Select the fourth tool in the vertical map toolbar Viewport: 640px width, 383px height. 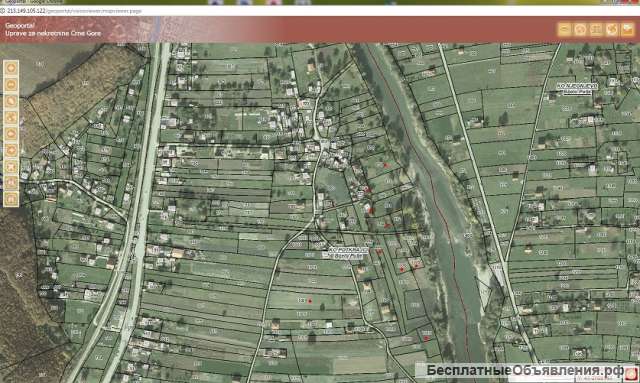pos(11,117)
